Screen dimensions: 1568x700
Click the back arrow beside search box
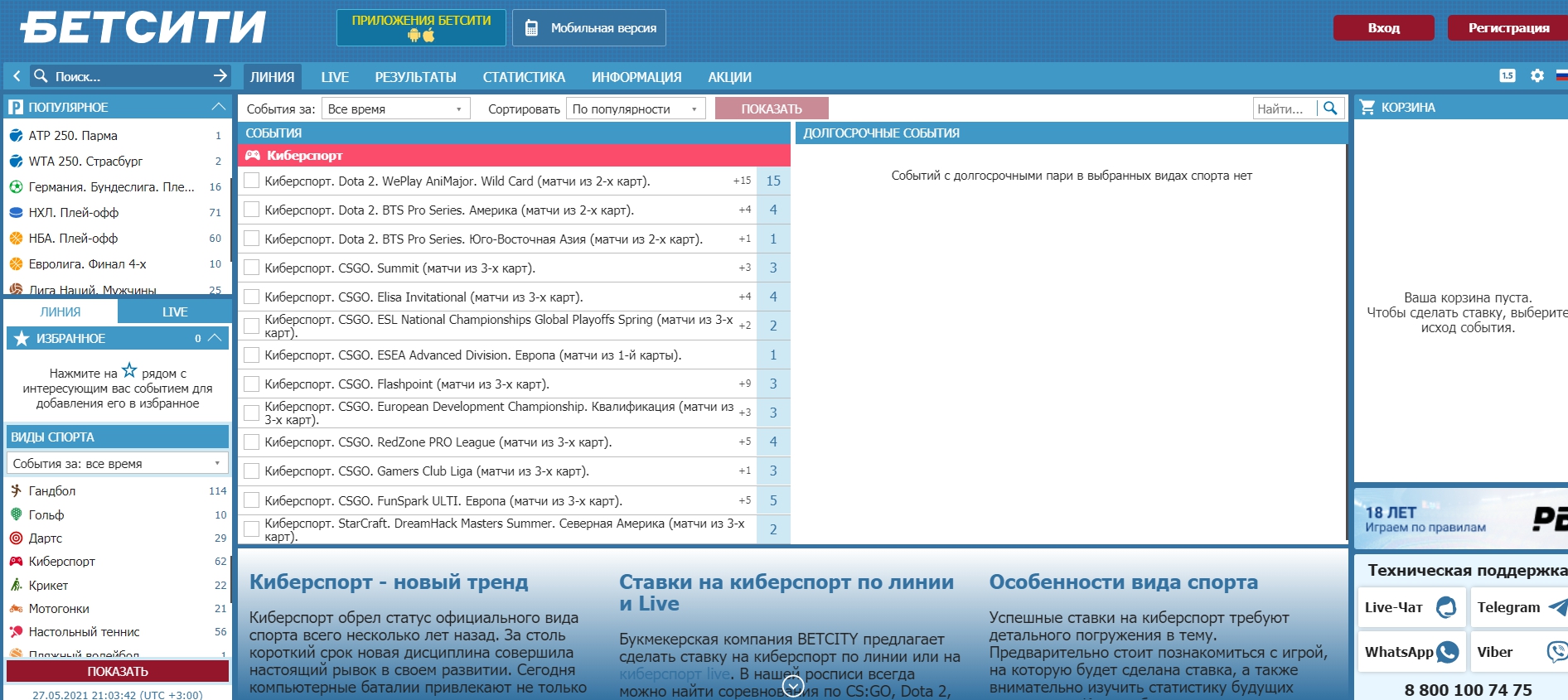(17, 76)
